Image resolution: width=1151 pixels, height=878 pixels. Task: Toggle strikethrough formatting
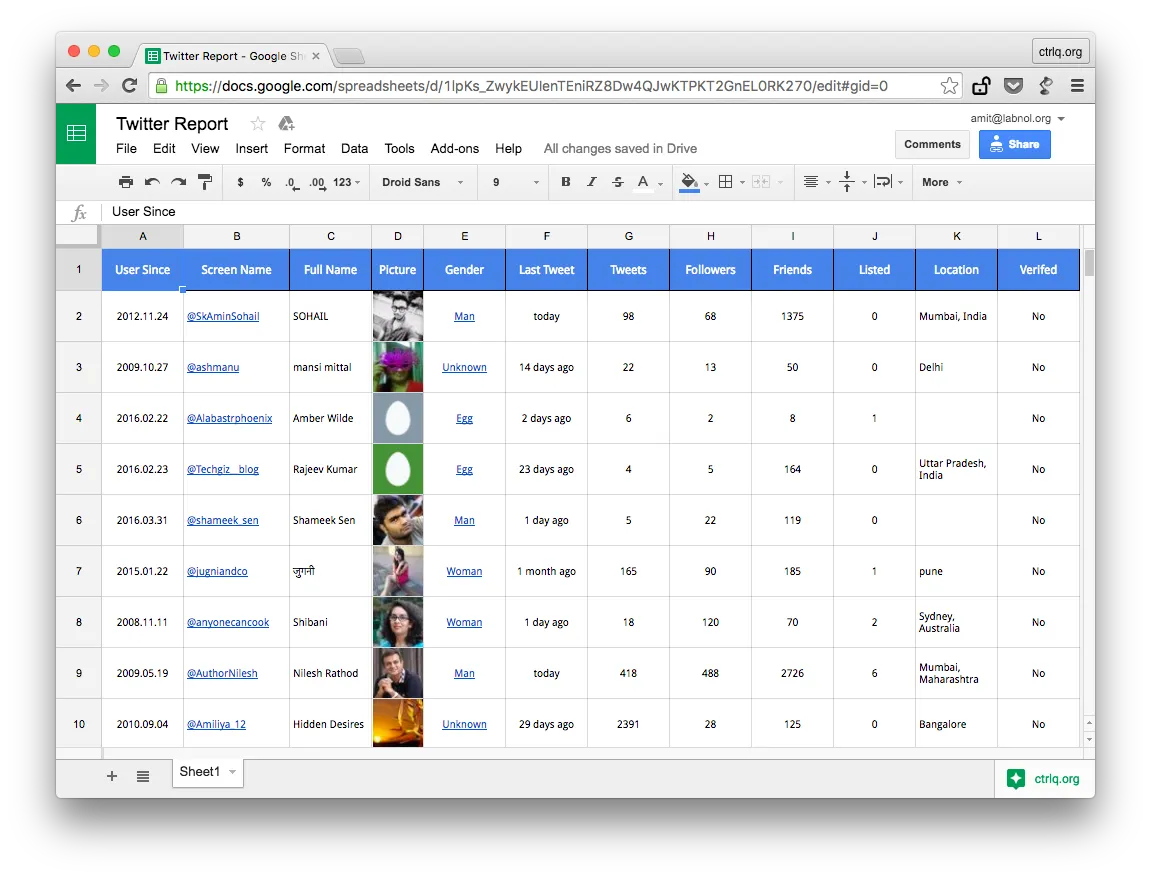(618, 182)
